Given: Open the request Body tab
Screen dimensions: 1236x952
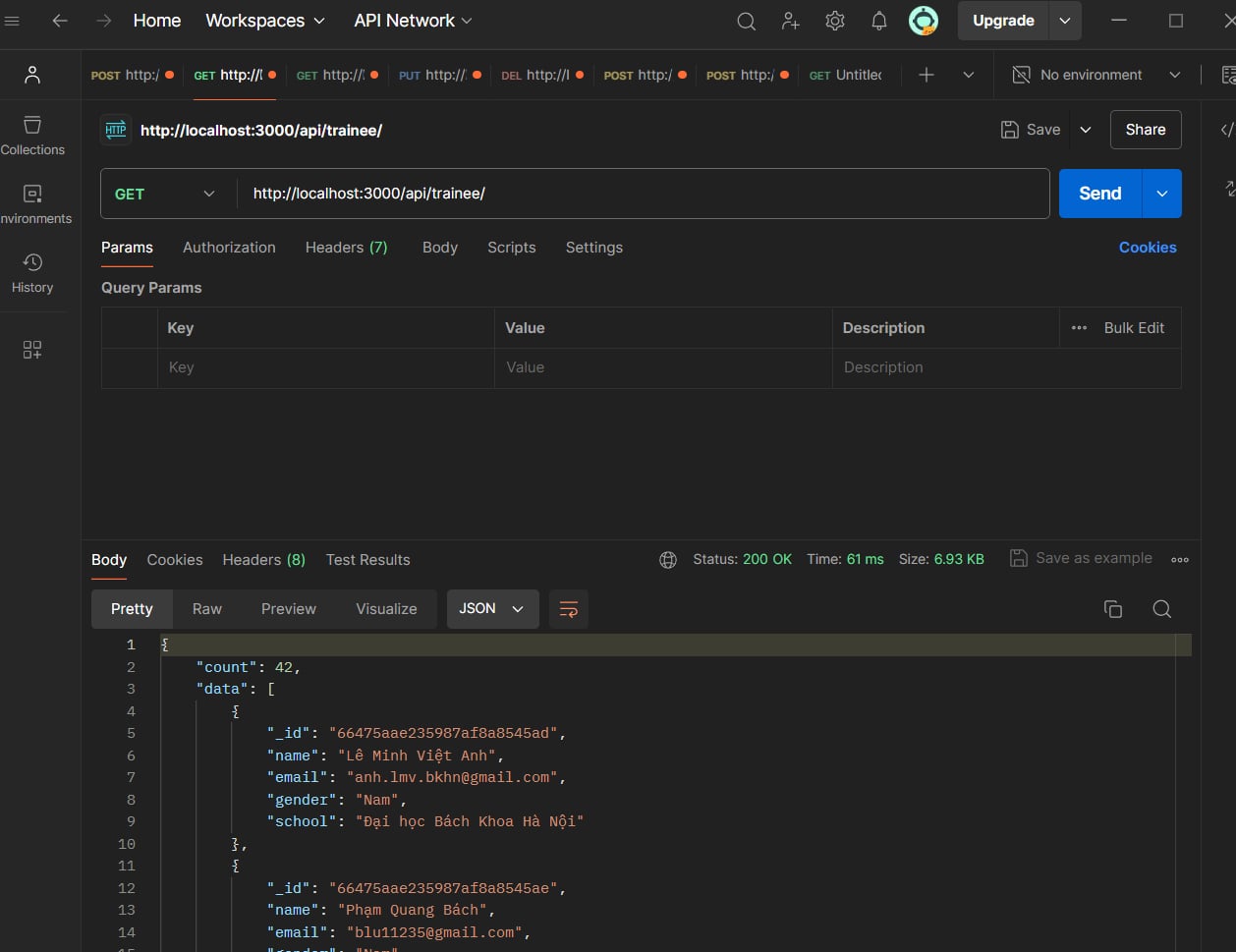Looking at the screenshot, I should click(x=440, y=248).
